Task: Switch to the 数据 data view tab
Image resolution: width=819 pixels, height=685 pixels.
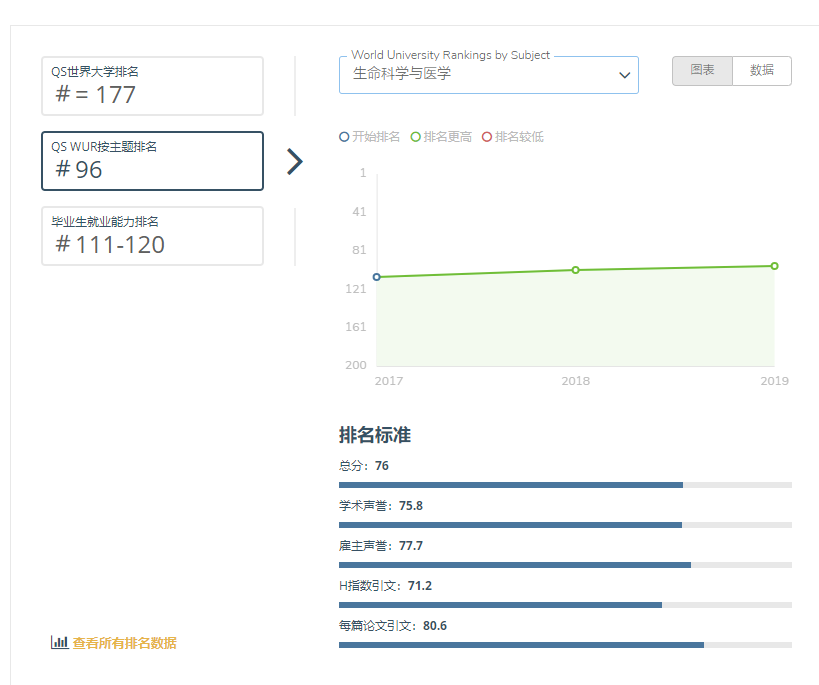Action: click(762, 71)
